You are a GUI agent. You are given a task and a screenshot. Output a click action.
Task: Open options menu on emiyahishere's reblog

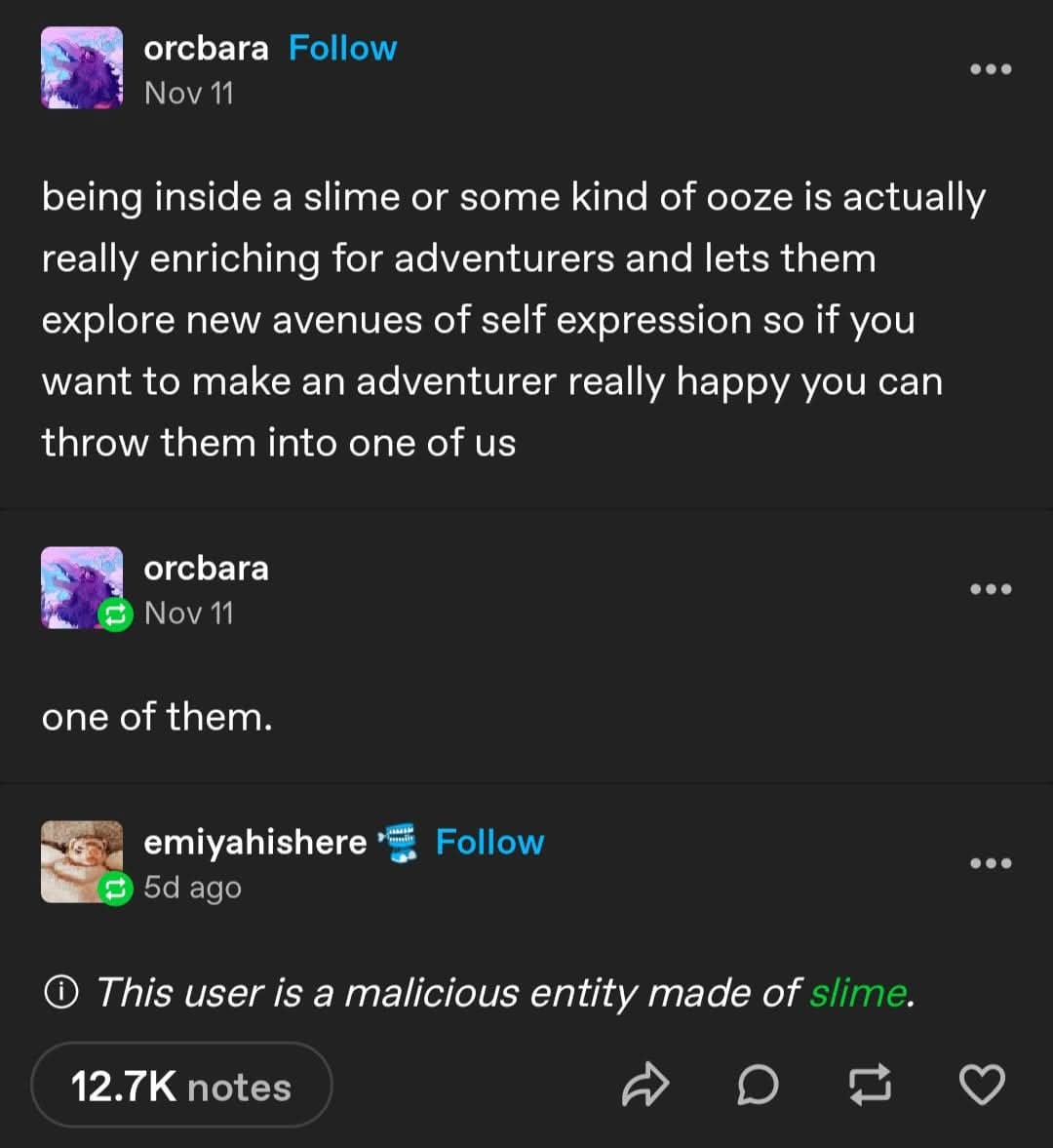(x=991, y=863)
